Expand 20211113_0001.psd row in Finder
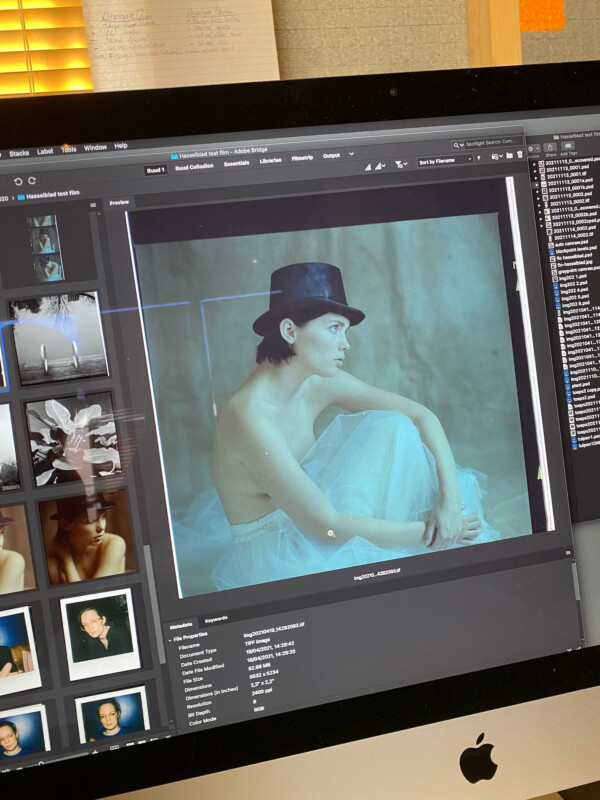The height and width of the screenshot is (800, 600). tap(536, 171)
